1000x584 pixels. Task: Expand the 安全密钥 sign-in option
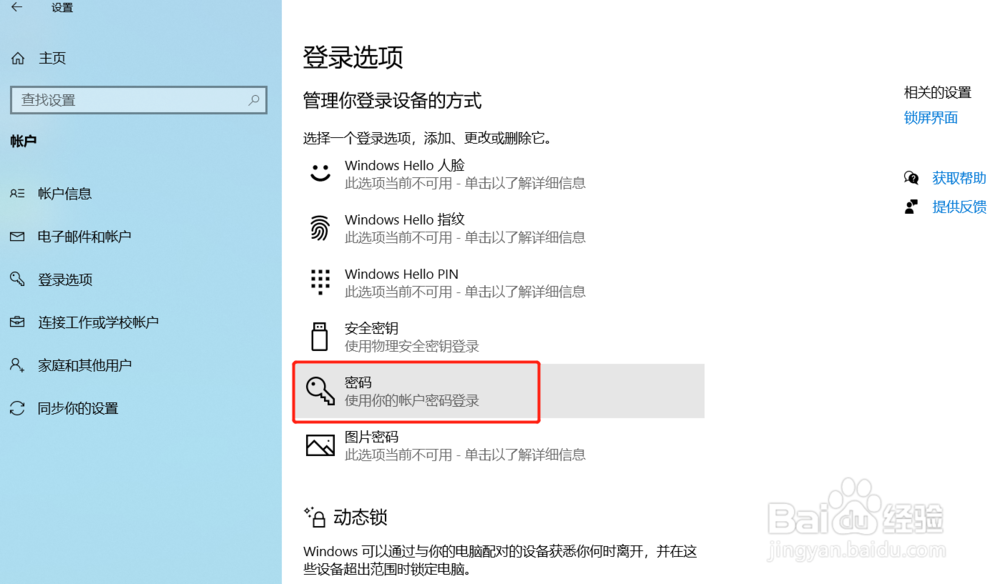click(499, 337)
